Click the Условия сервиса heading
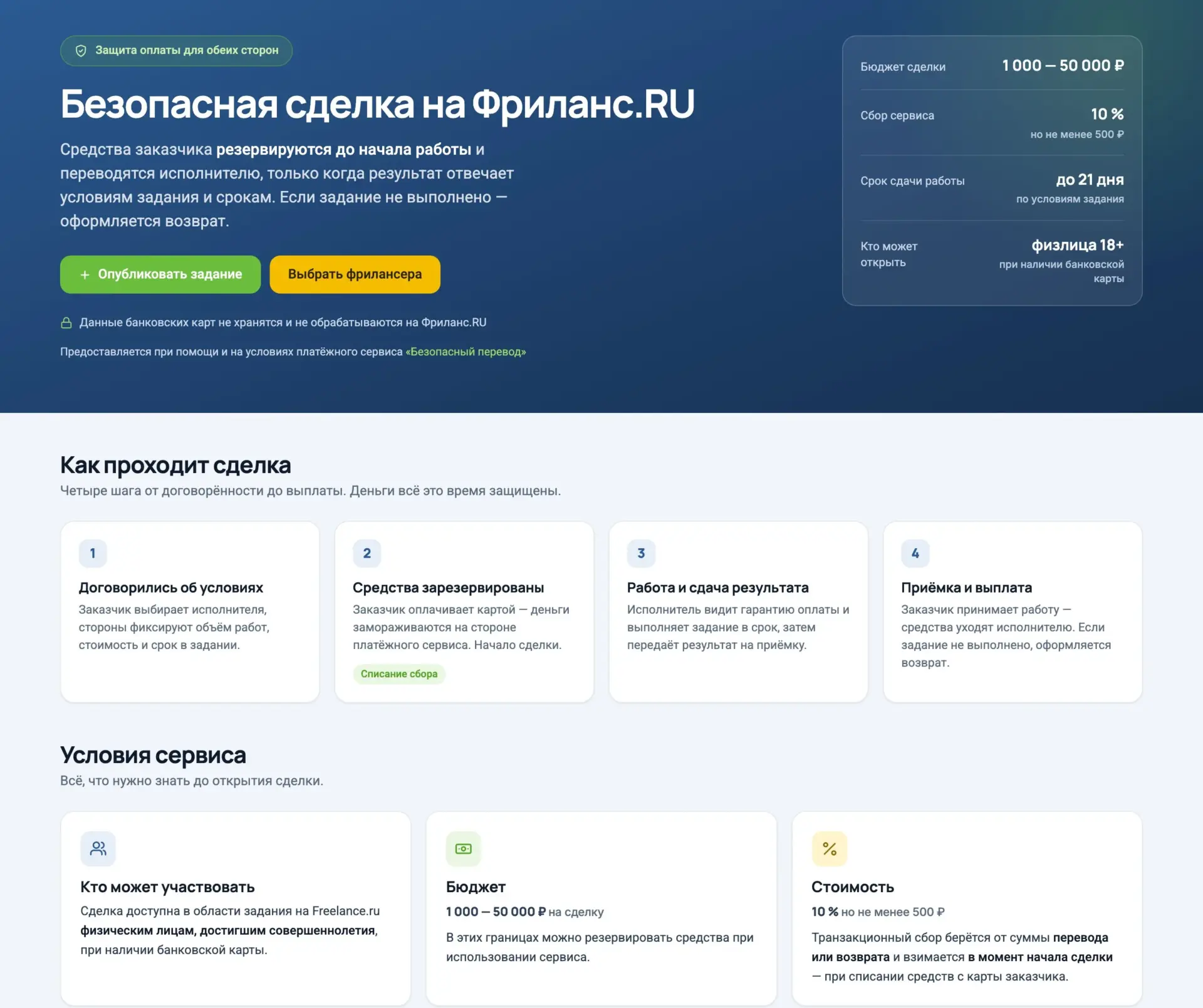Screen dimensions: 1203x1008 153,755
